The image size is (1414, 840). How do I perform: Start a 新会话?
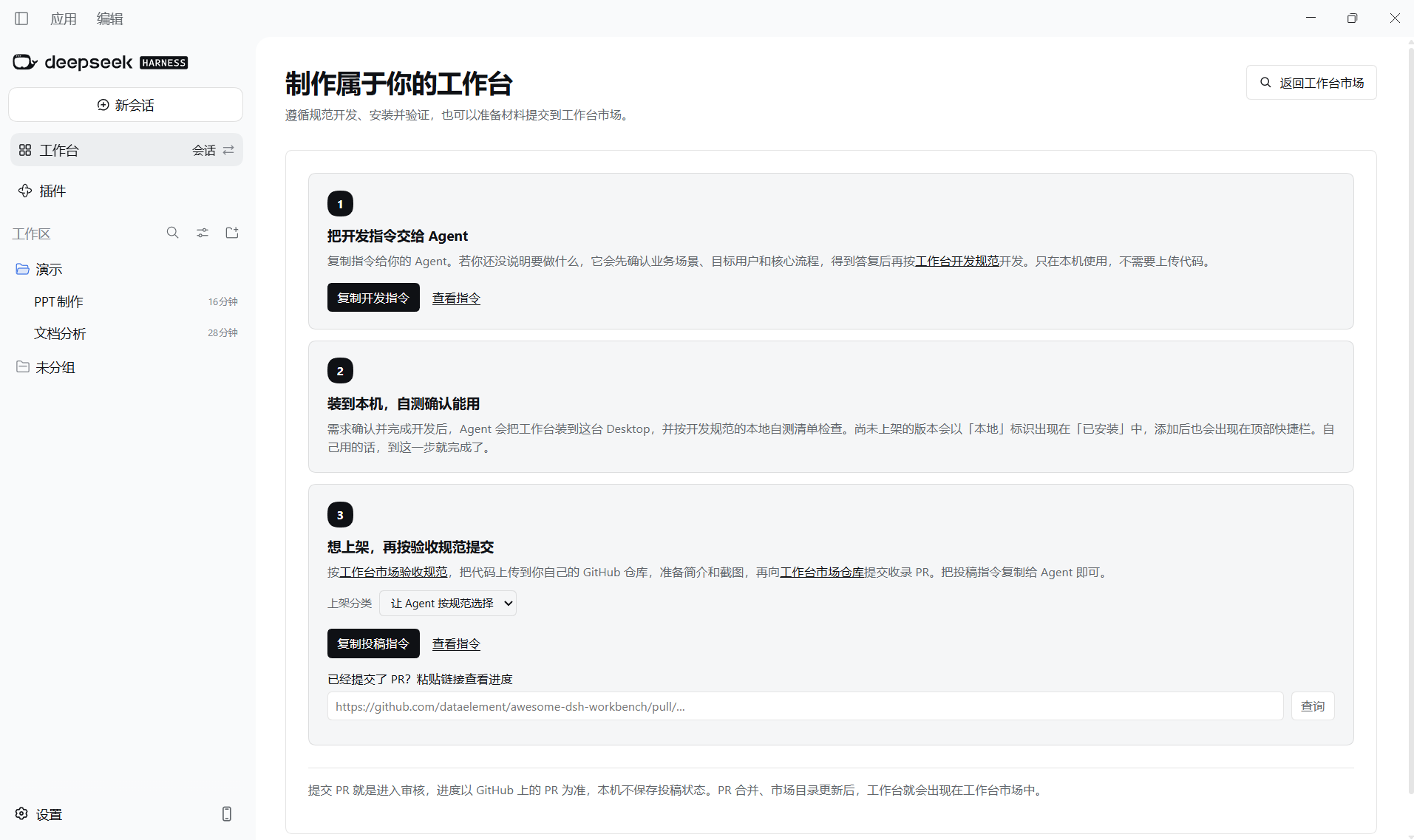point(126,105)
